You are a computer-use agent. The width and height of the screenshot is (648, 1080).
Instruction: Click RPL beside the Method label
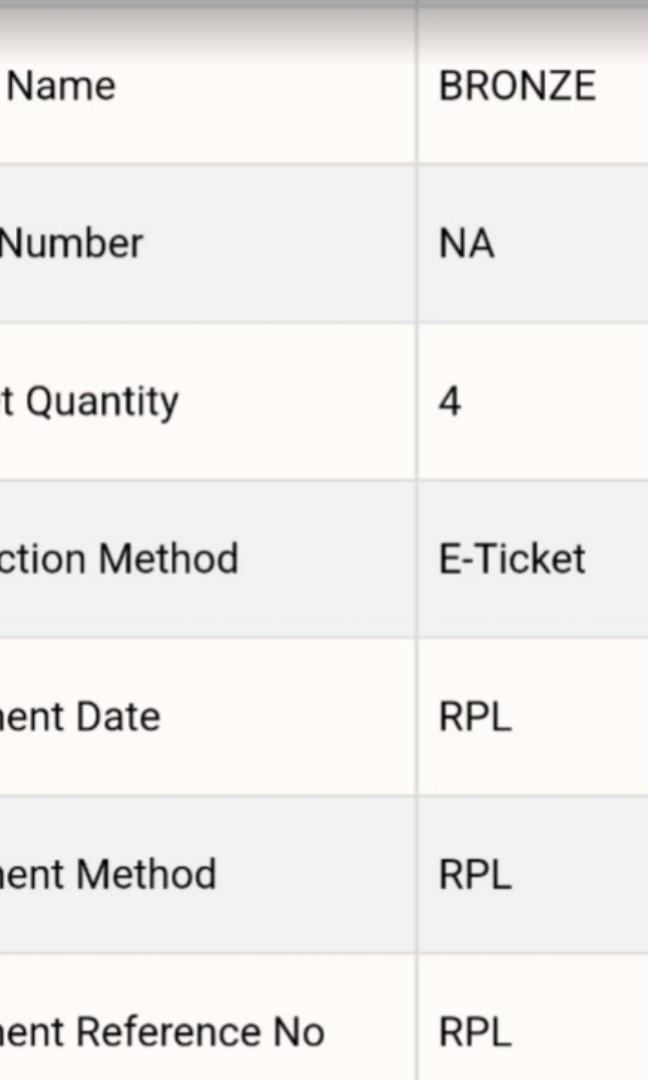point(475,875)
